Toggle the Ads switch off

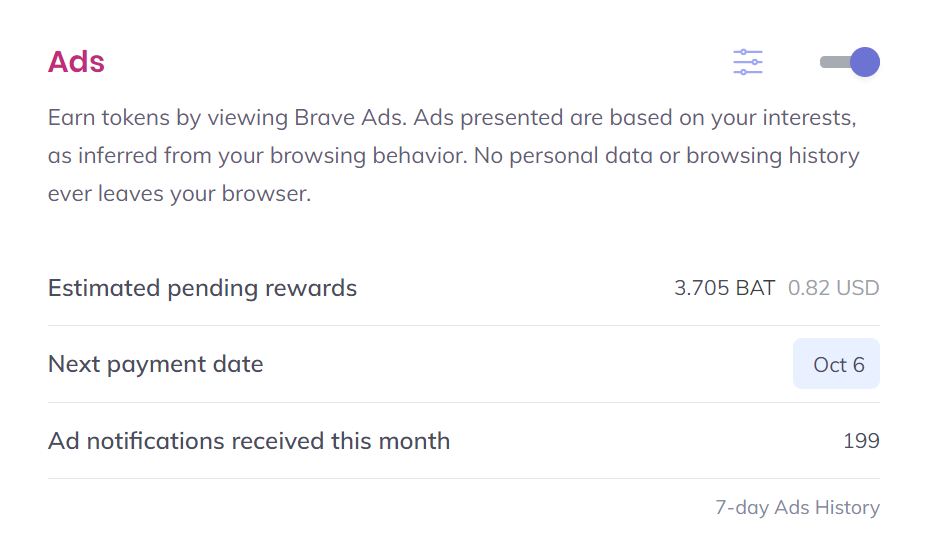coord(850,62)
